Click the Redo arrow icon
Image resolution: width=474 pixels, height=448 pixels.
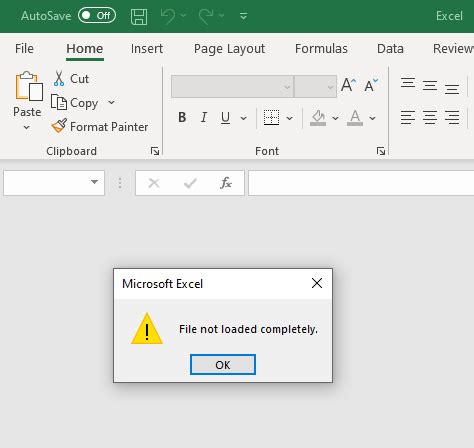click(206, 16)
